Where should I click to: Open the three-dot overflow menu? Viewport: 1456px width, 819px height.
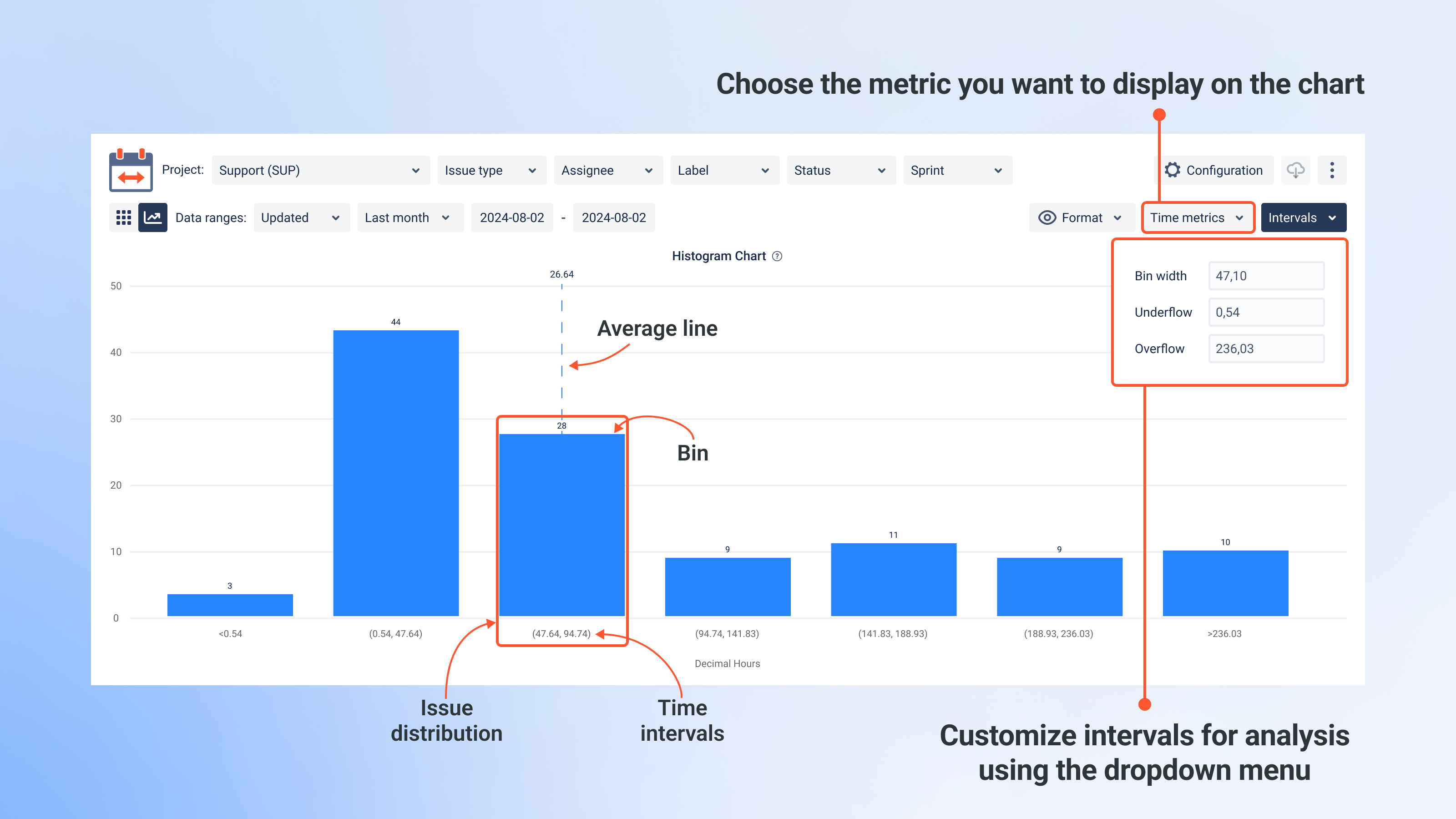(x=1332, y=170)
